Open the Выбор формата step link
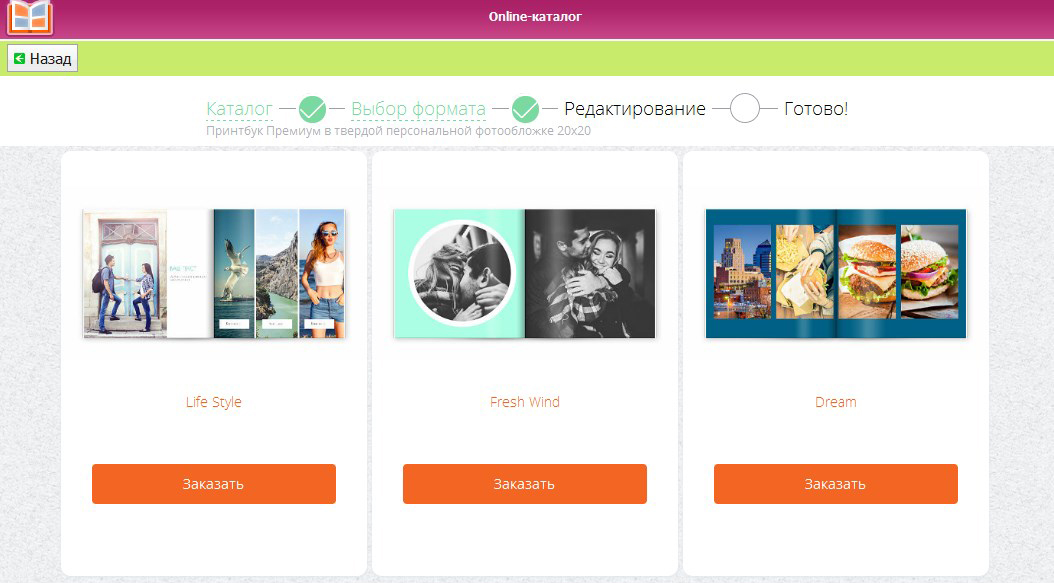Image resolution: width=1054 pixels, height=583 pixels. 418,108
